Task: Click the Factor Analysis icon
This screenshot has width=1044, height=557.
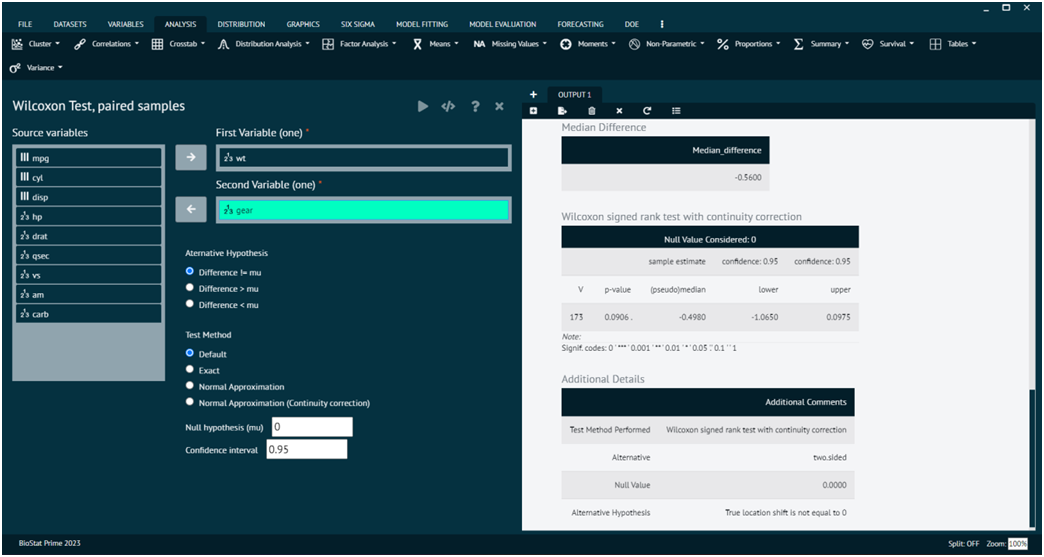Action: 328,44
